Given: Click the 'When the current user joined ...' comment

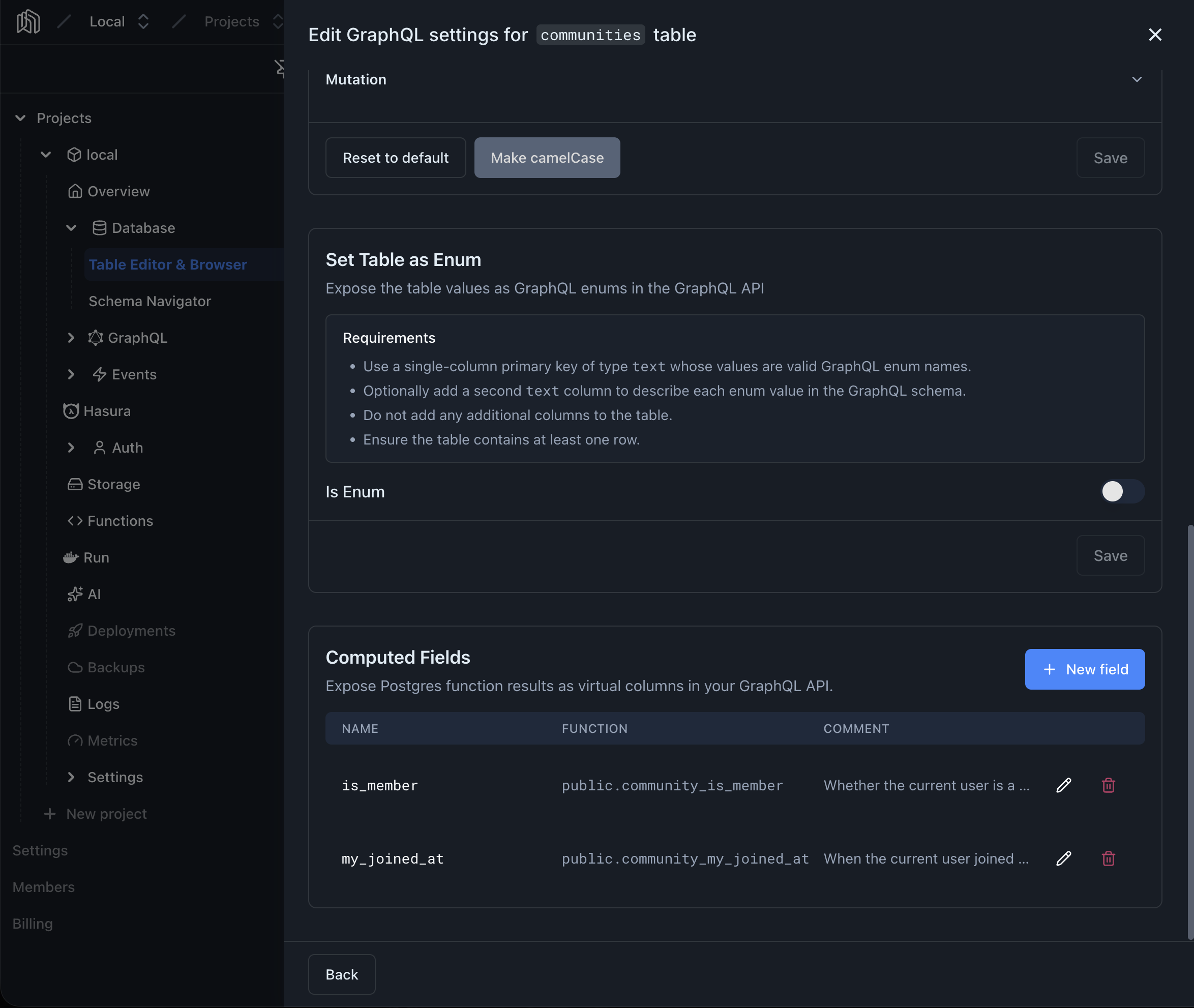Looking at the screenshot, I should [926, 859].
